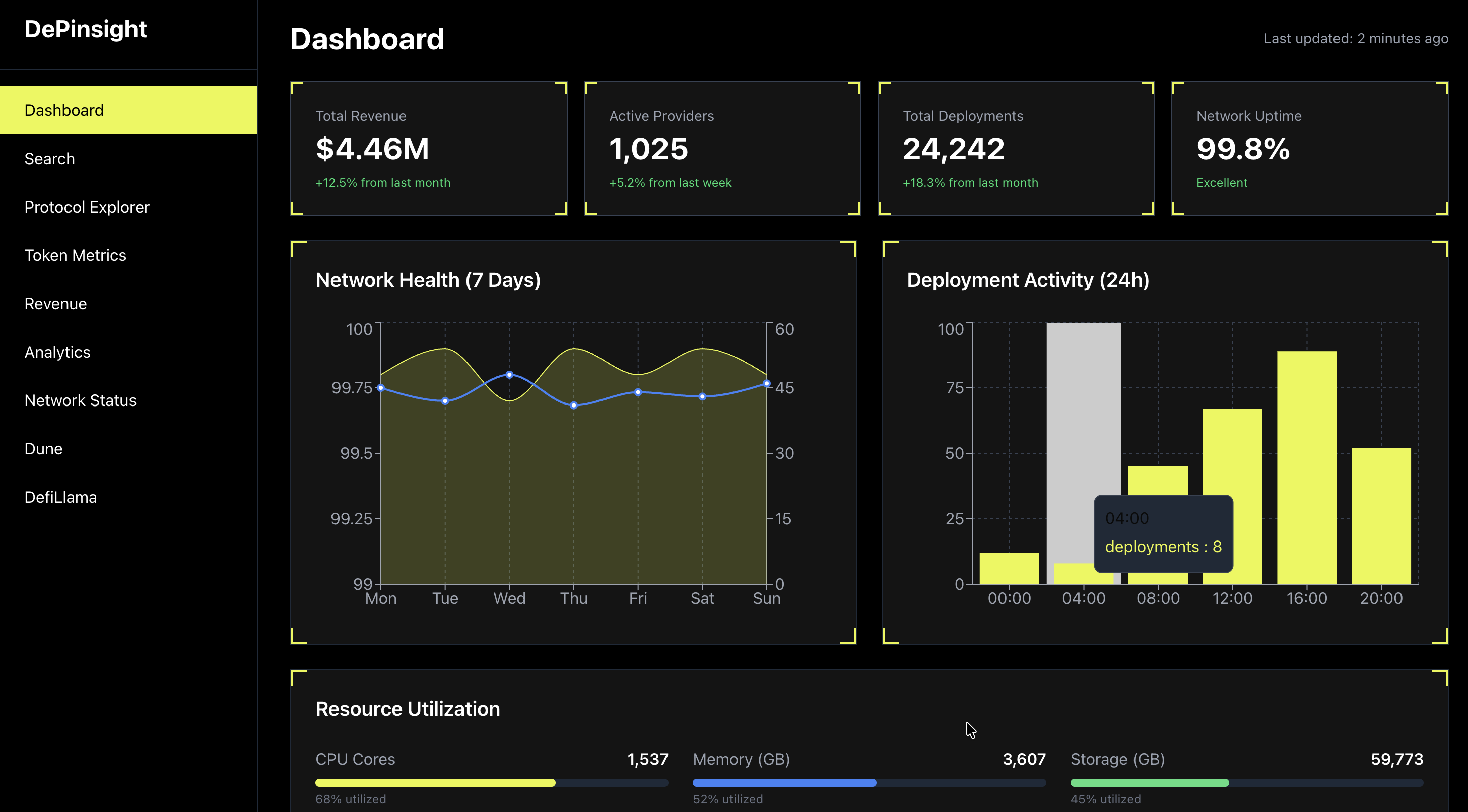Open Network Status from sidebar
This screenshot has width=1468, height=812.
point(81,400)
